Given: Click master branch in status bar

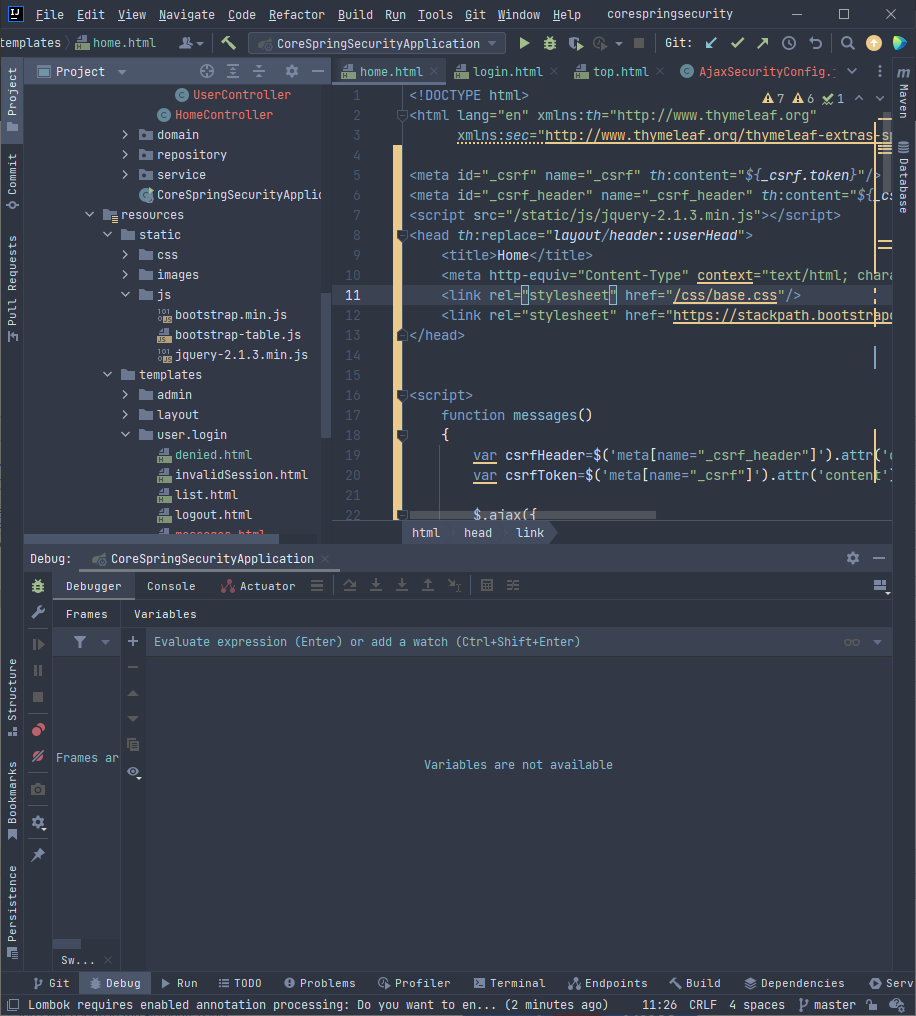Looking at the screenshot, I should pos(827,1005).
